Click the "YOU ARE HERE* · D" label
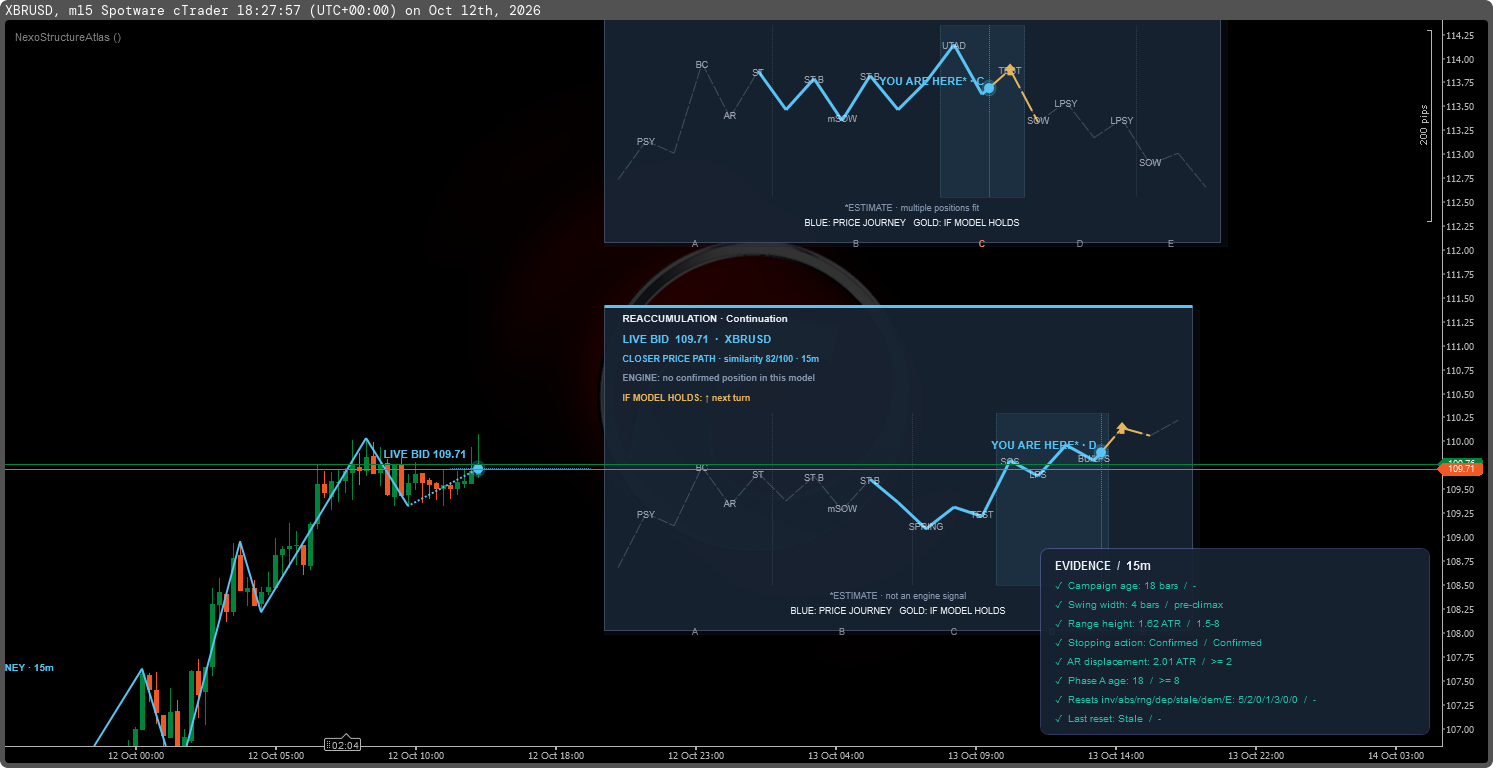 pos(1044,445)
